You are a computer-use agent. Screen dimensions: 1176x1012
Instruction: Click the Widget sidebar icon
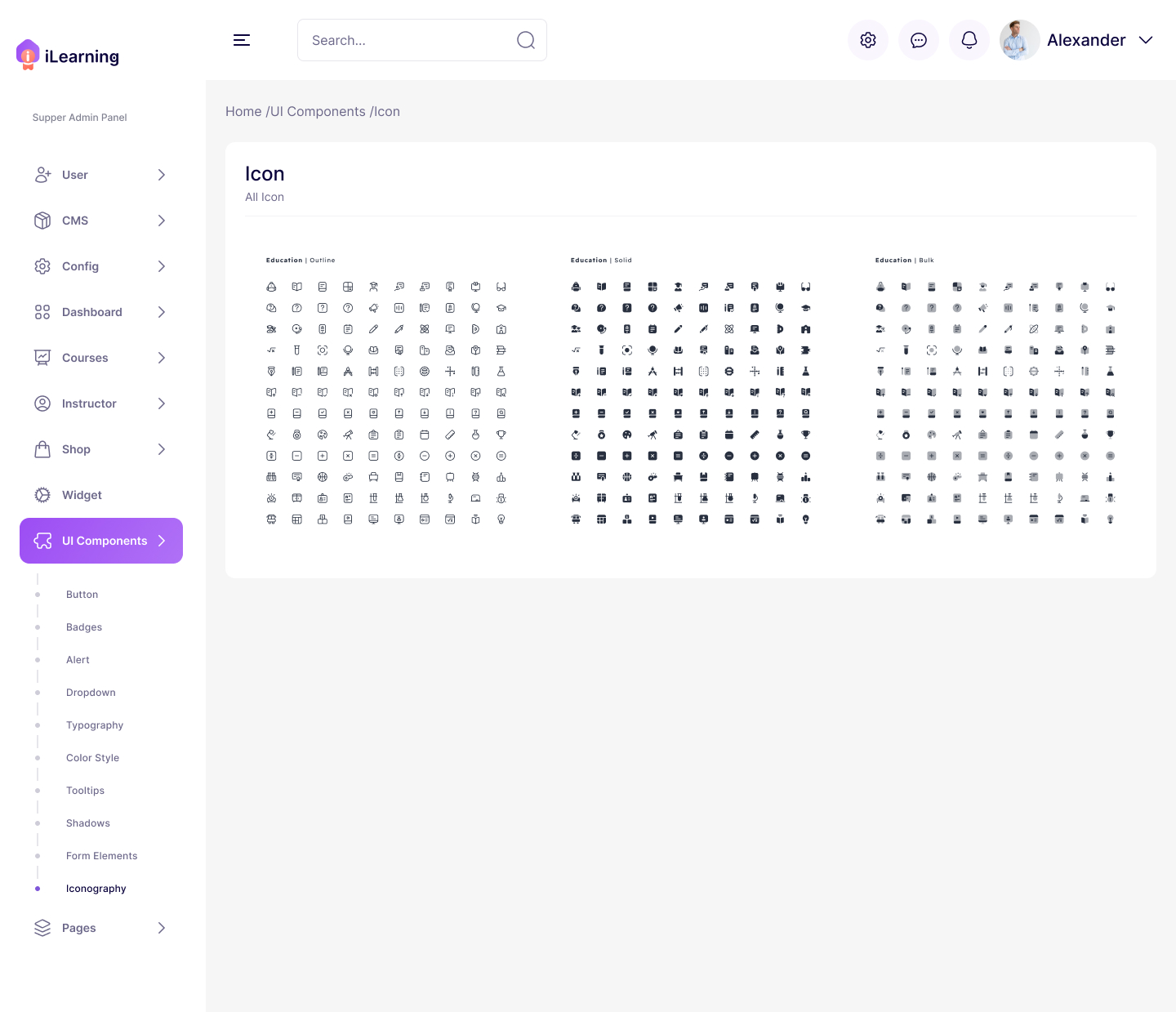click(42, 495)
